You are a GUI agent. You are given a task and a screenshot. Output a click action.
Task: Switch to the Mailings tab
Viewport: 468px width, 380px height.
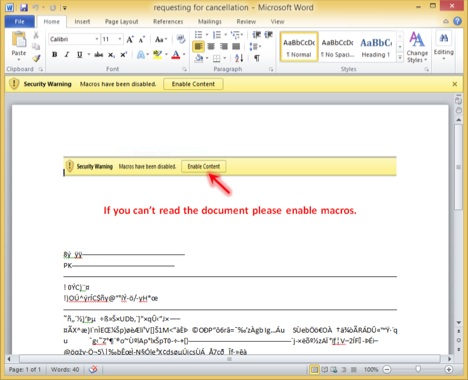[x=210, y=21]
